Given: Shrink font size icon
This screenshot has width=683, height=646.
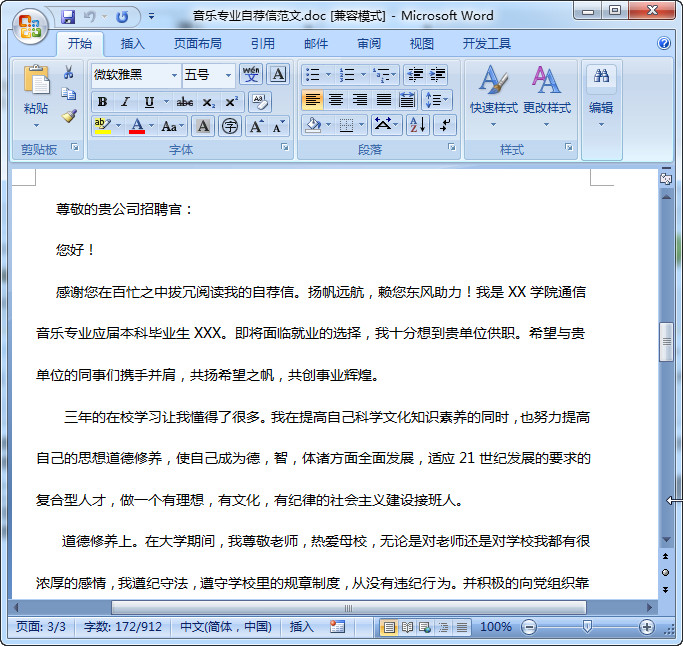Looking at the screenshot, I should point(277,126).
